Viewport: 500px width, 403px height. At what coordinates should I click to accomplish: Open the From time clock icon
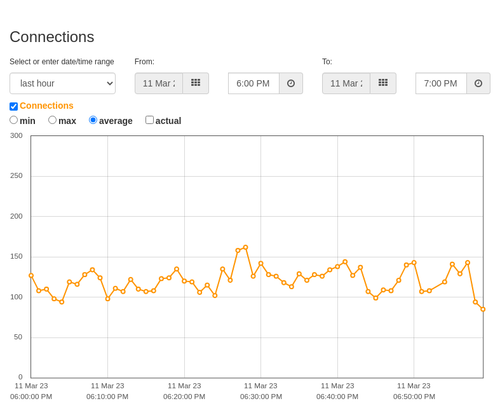click(291, 83)
